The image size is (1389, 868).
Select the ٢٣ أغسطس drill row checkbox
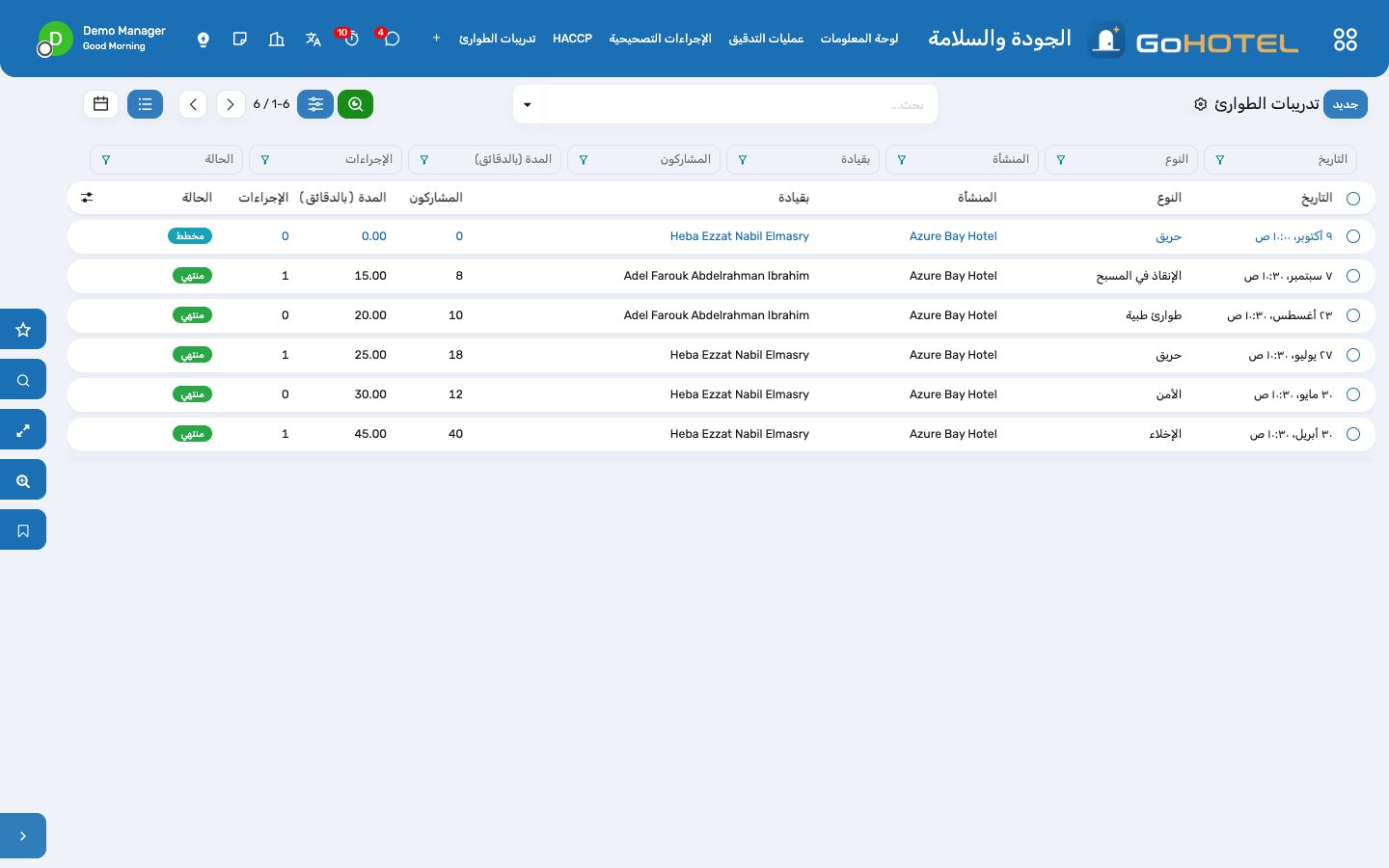[x=1353, y=315]
